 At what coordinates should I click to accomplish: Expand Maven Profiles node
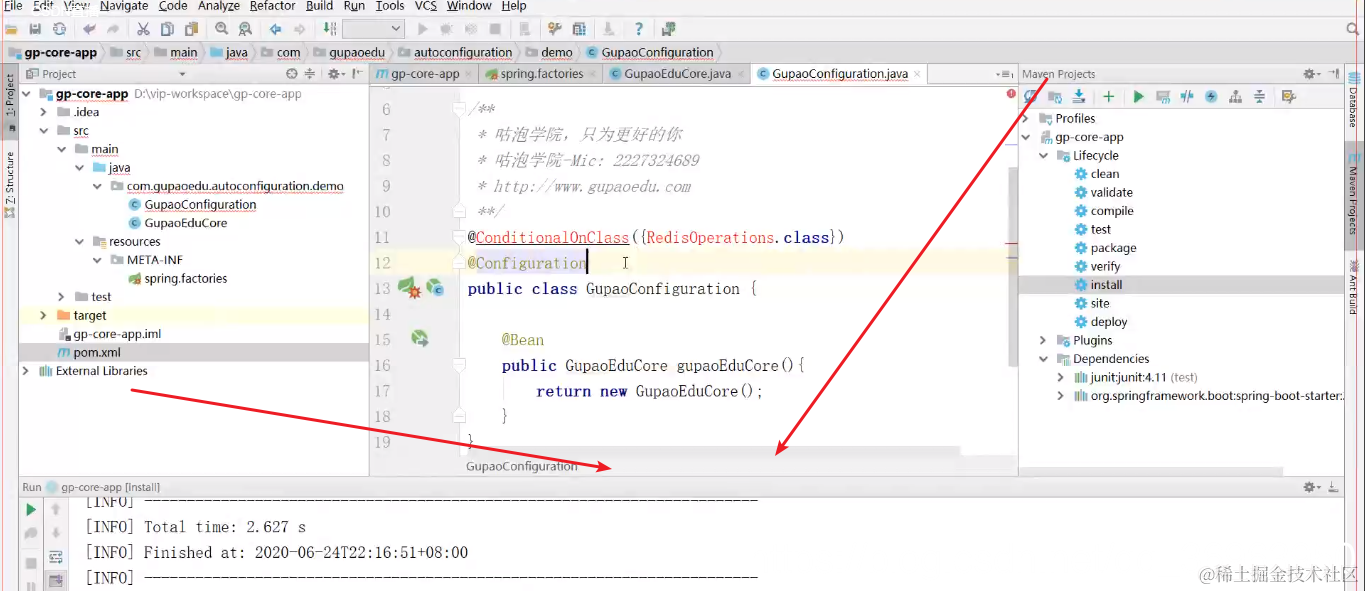coord(1026,118)
